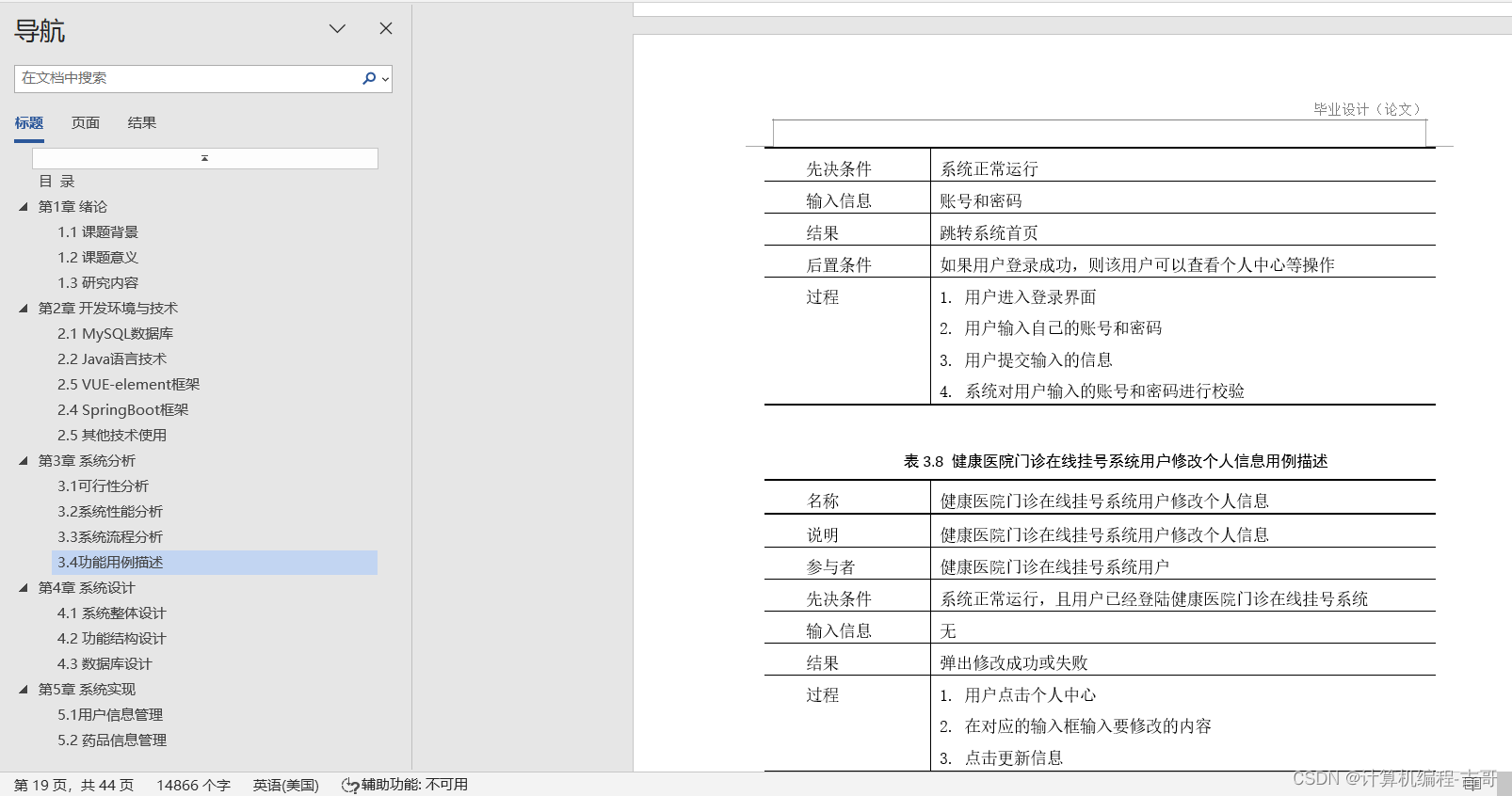Jump to 1.3 研究内容
The image size is (1512, 796).
[x=98, y=283]
